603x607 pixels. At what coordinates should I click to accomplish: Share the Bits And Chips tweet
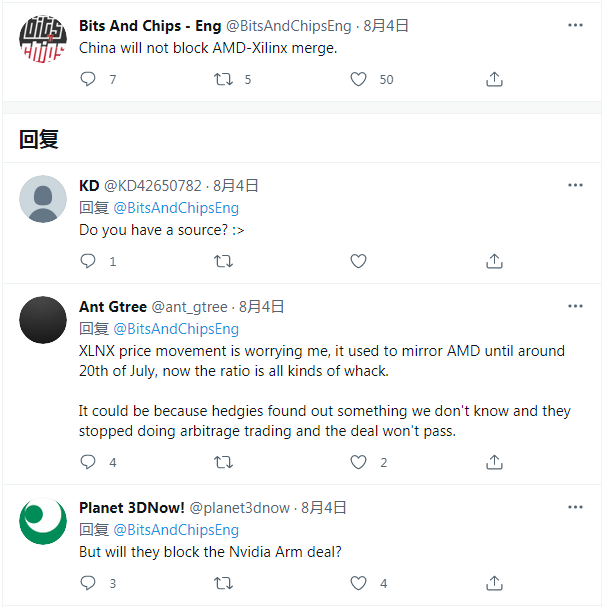(494, 80)
